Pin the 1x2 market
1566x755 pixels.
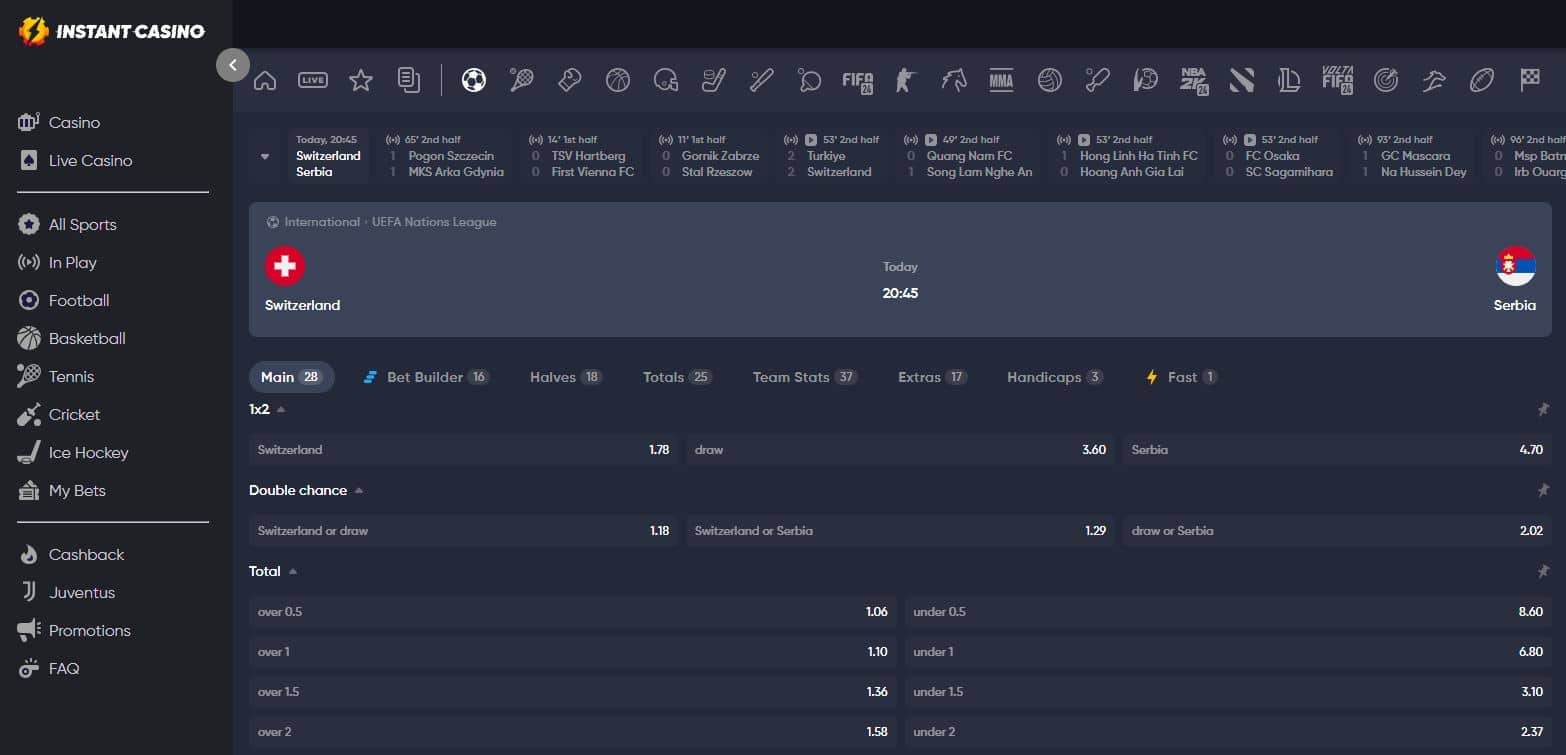pos(1543,410)
